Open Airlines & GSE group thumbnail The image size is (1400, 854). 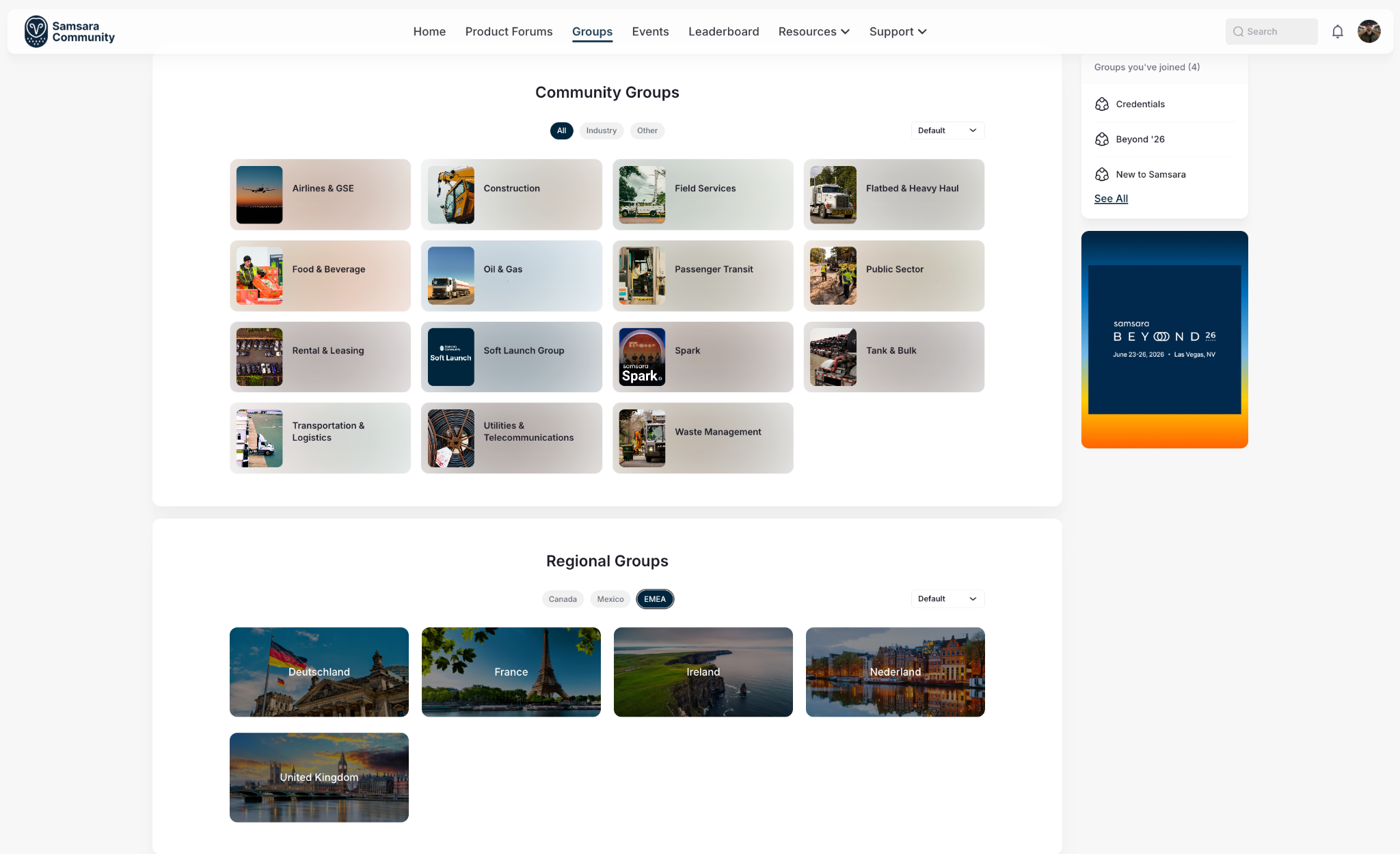coord(259,195)
